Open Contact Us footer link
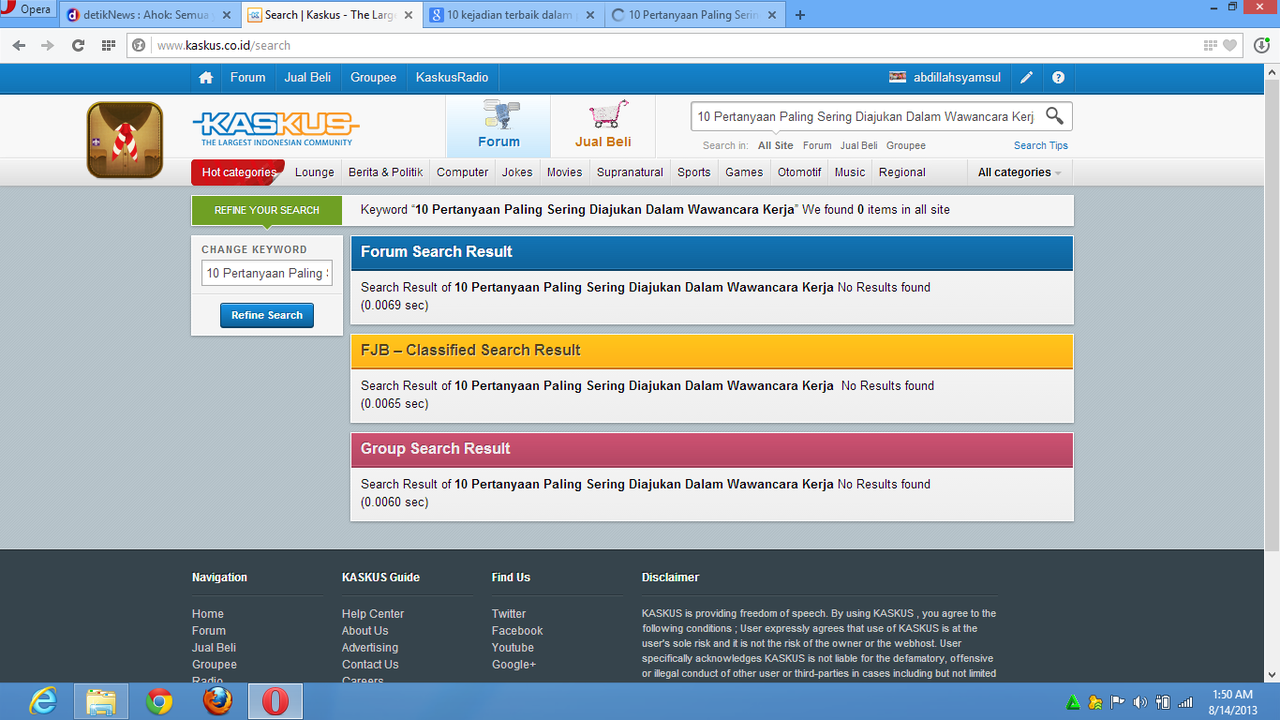1280x720 pixels. (370, 665)
